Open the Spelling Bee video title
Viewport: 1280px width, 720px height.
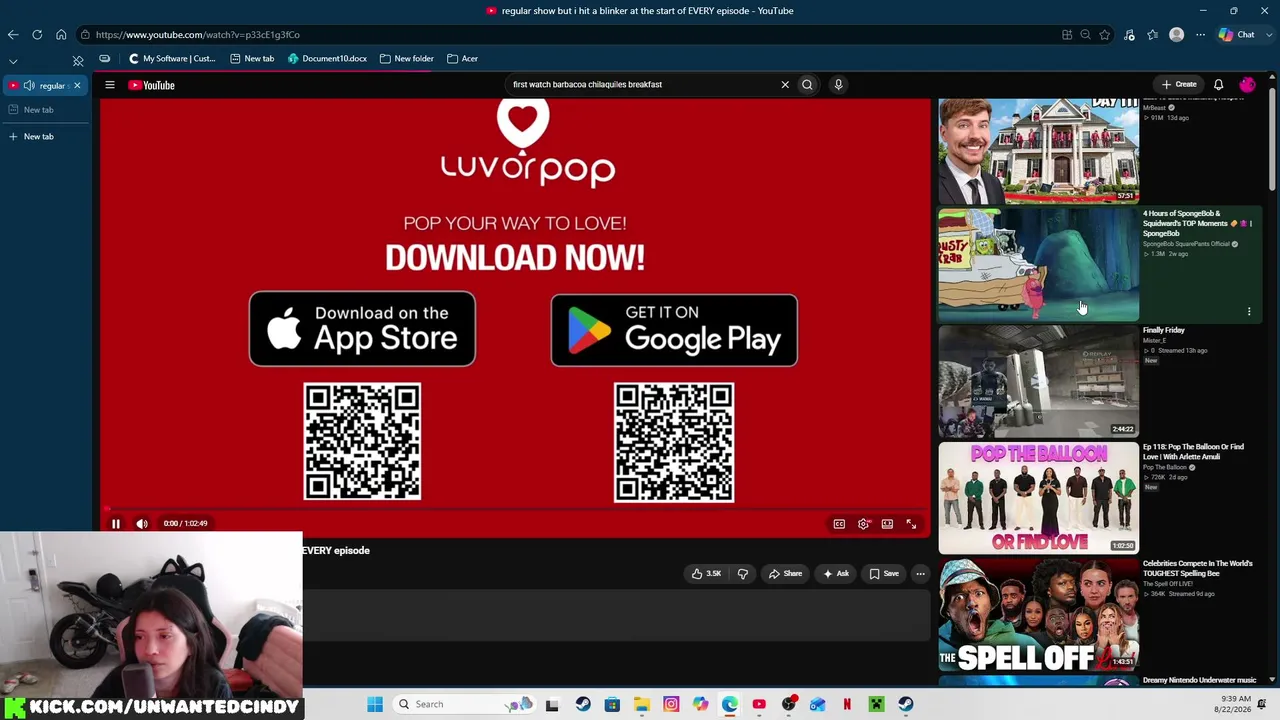tap(1198, 568)
